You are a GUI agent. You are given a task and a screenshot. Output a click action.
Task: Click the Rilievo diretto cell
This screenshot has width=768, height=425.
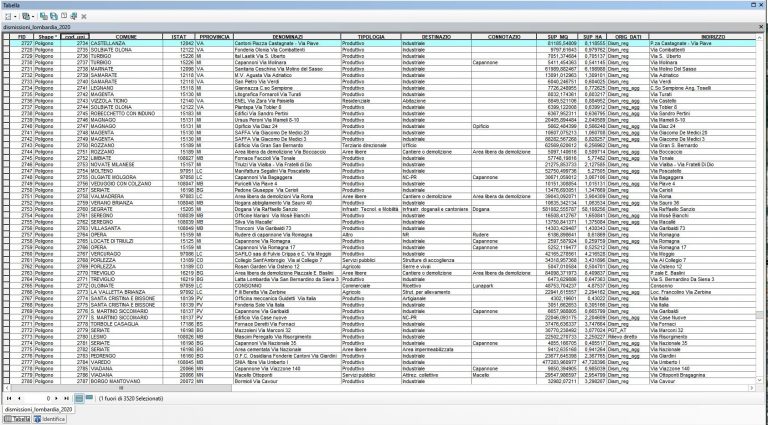coord(628,336)
